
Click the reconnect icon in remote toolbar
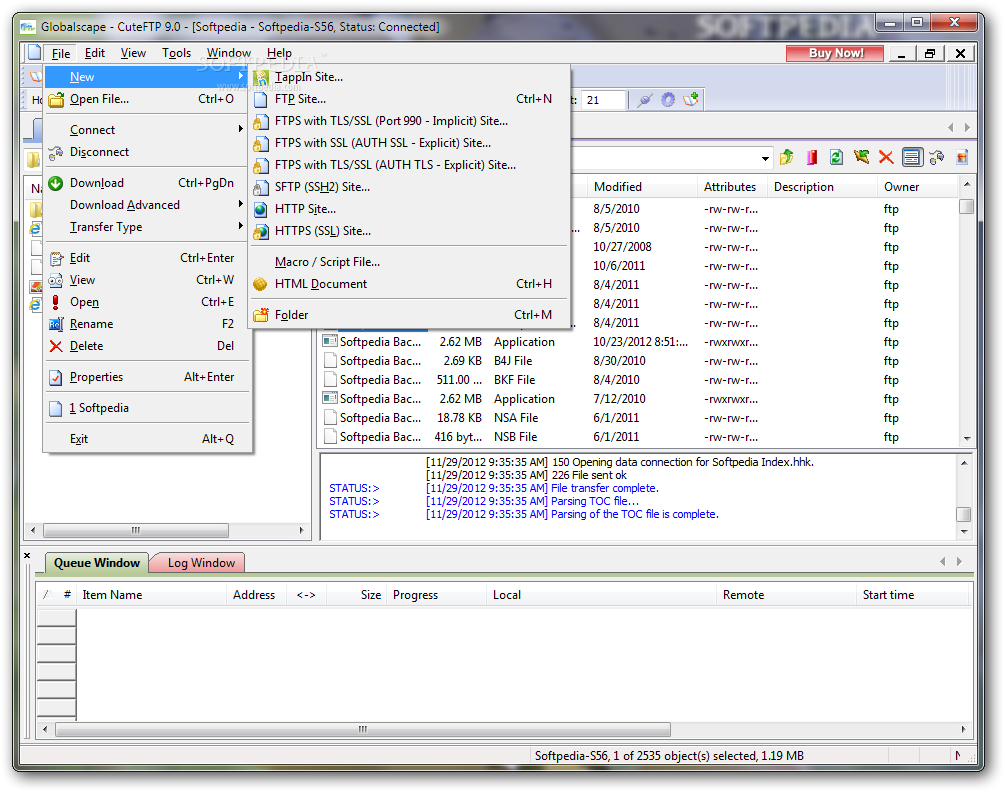(936, 157)
